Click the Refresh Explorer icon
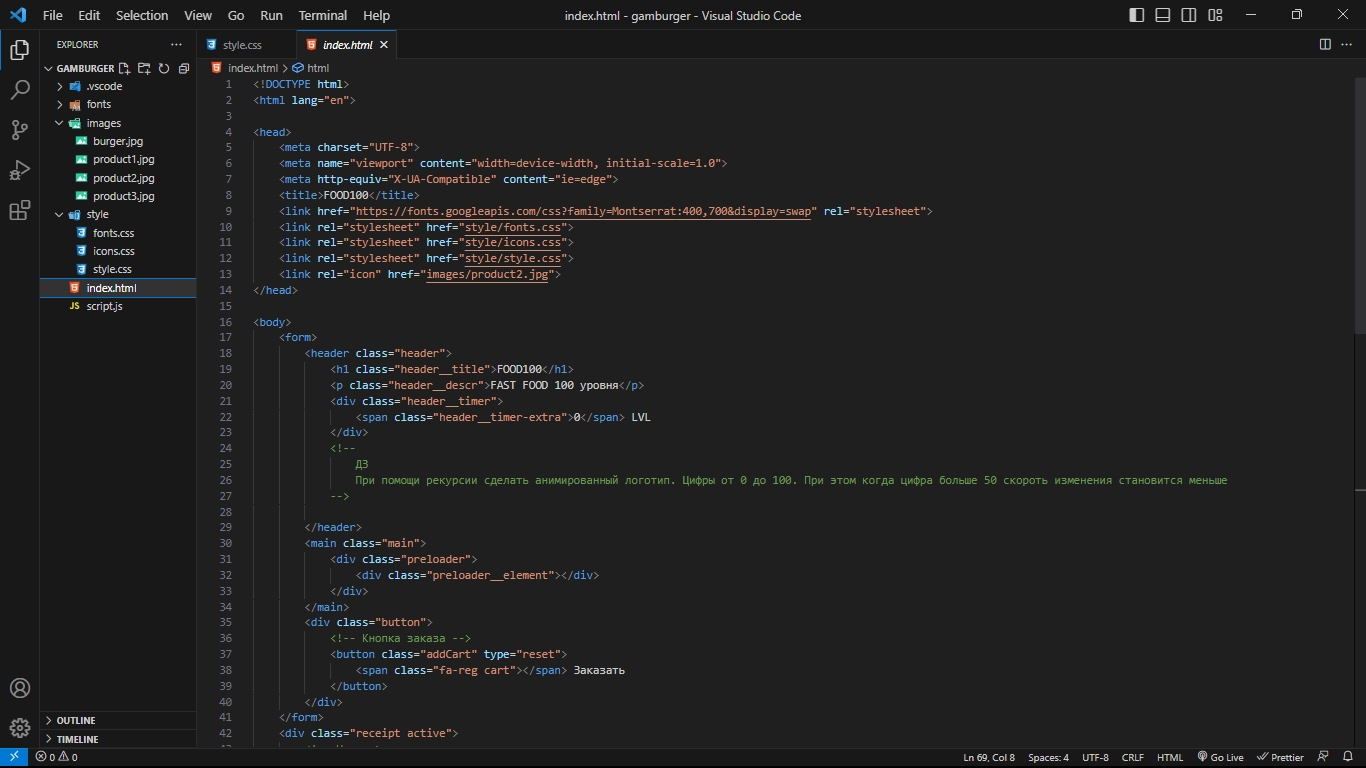This screenshot has width=1366, height=768. coord(164,69)
